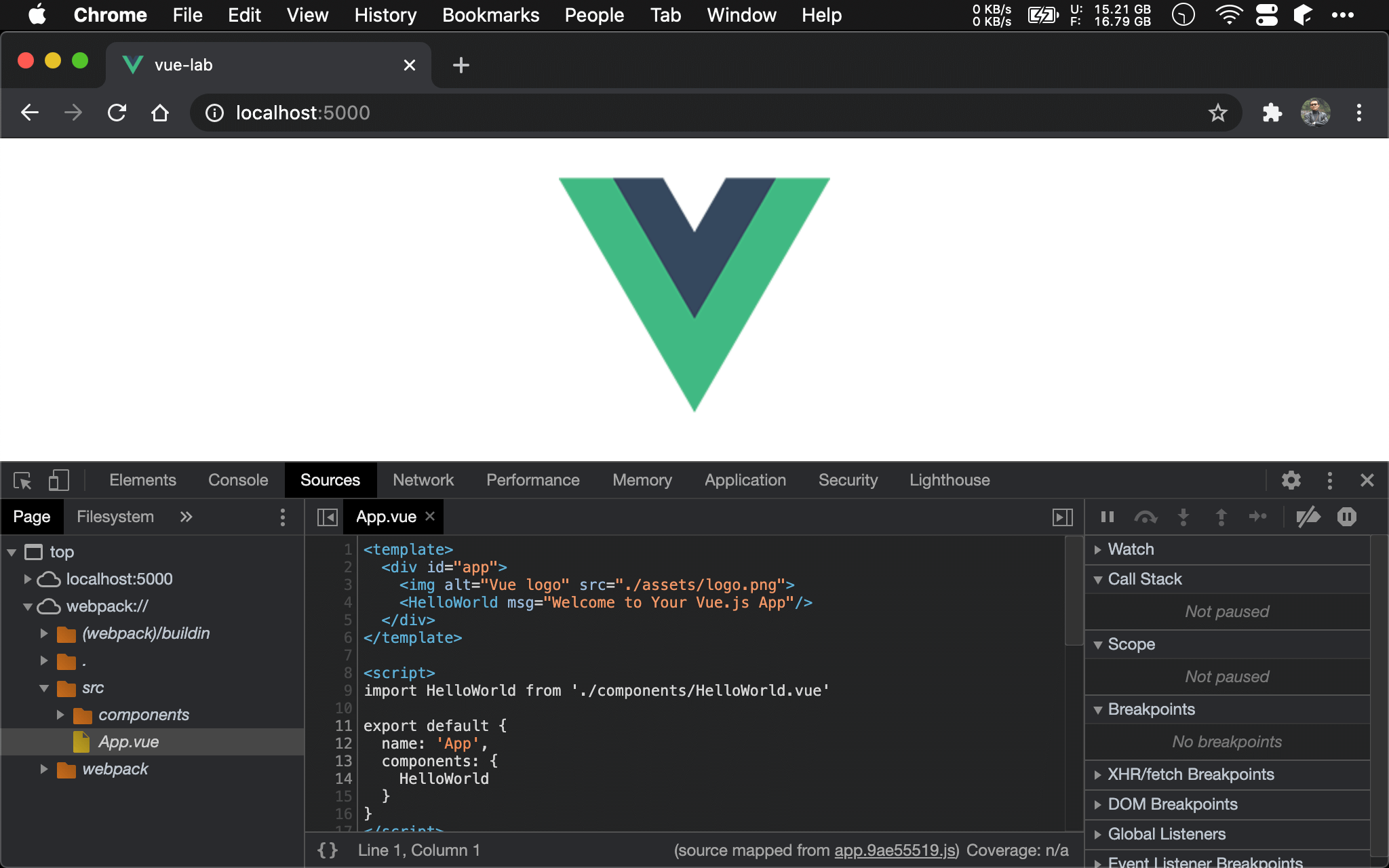Viewport: 1389px width, 868px height.
Task: Bookmark this tab with the star
Action: [1217, 113]
